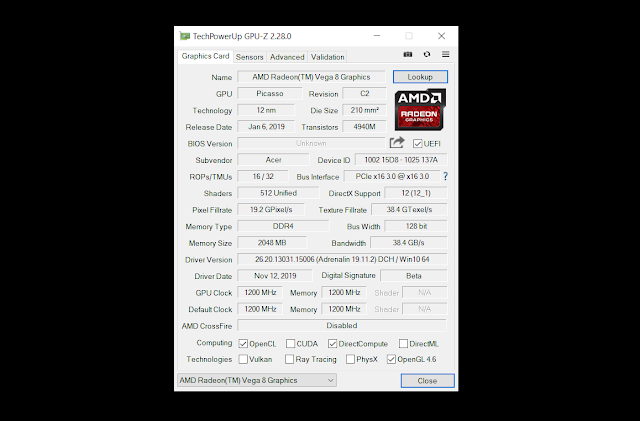Click the Bus Width field 128 bit
The width and height of the screenshot is (640, 421).
pos(416,226)
